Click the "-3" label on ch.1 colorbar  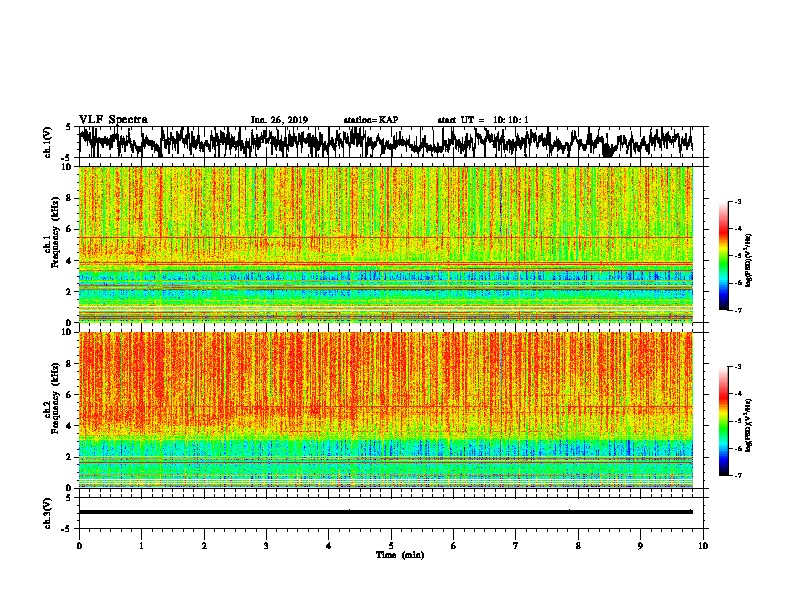point(737,202)
